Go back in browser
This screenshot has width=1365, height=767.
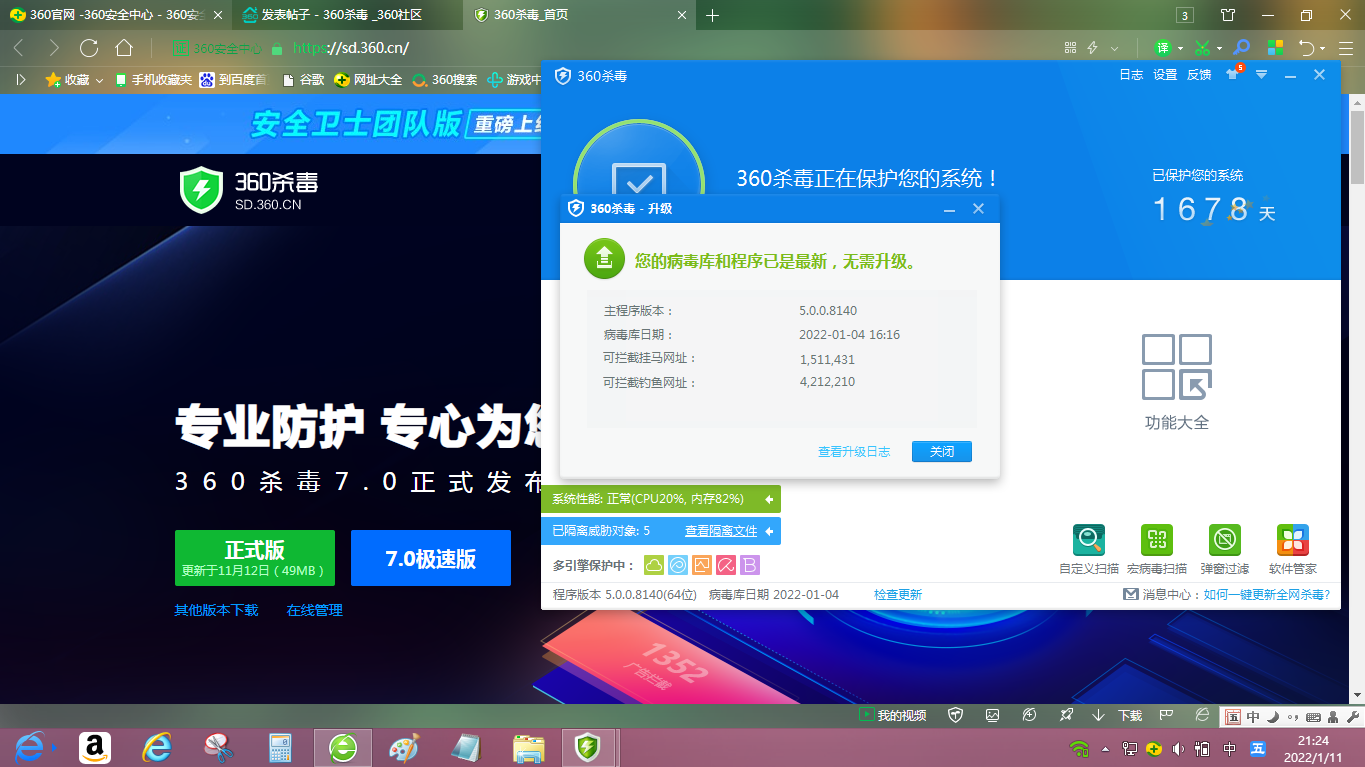coord(19,47)
